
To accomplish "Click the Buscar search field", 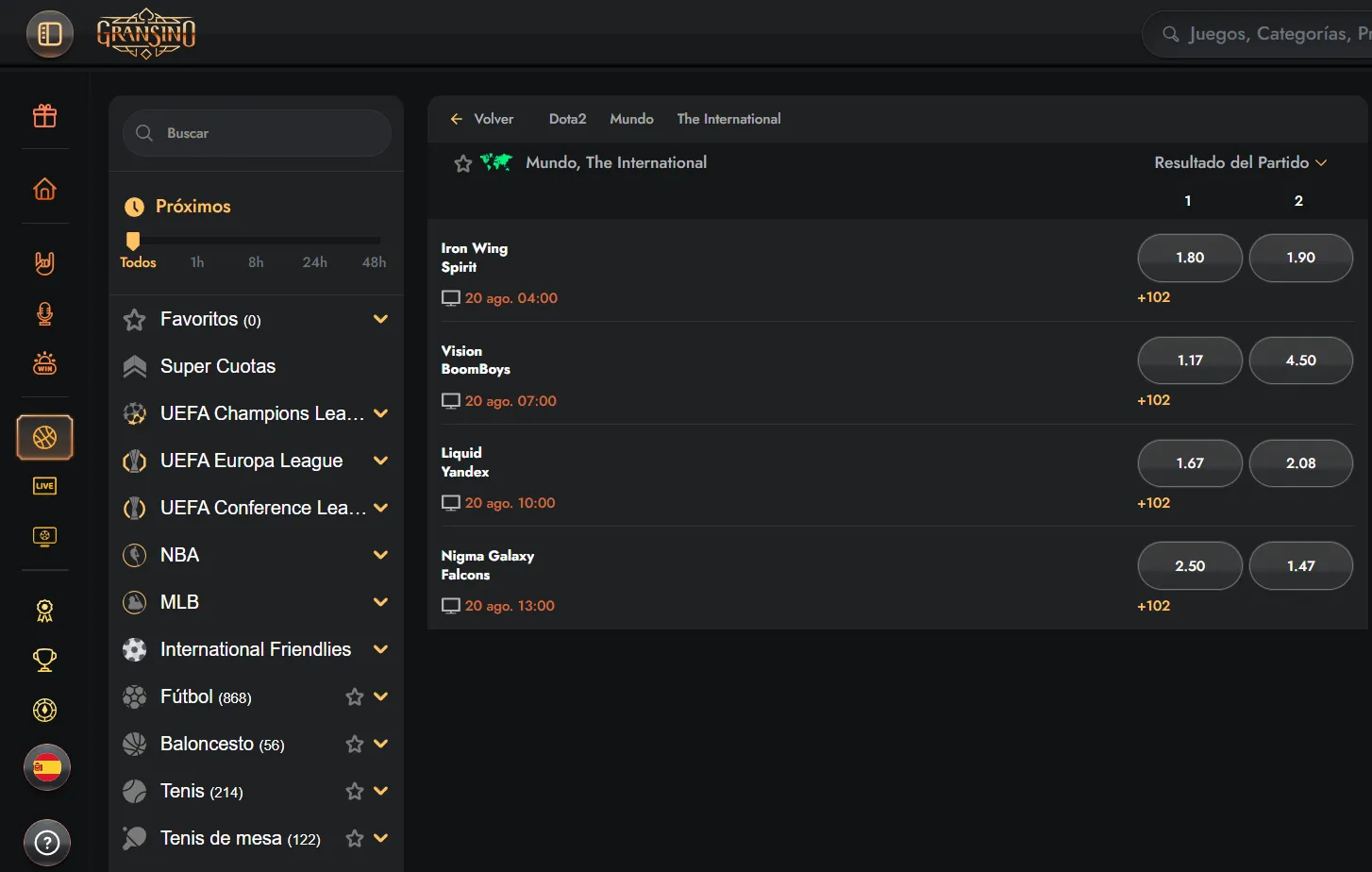I will pyautogui.click(x=257, y=133).
